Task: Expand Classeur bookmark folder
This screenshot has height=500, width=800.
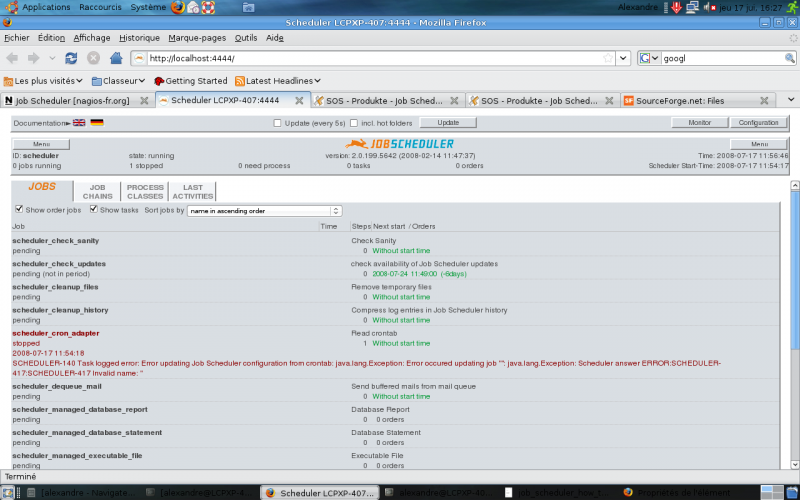Action: (x=118, y=81)
